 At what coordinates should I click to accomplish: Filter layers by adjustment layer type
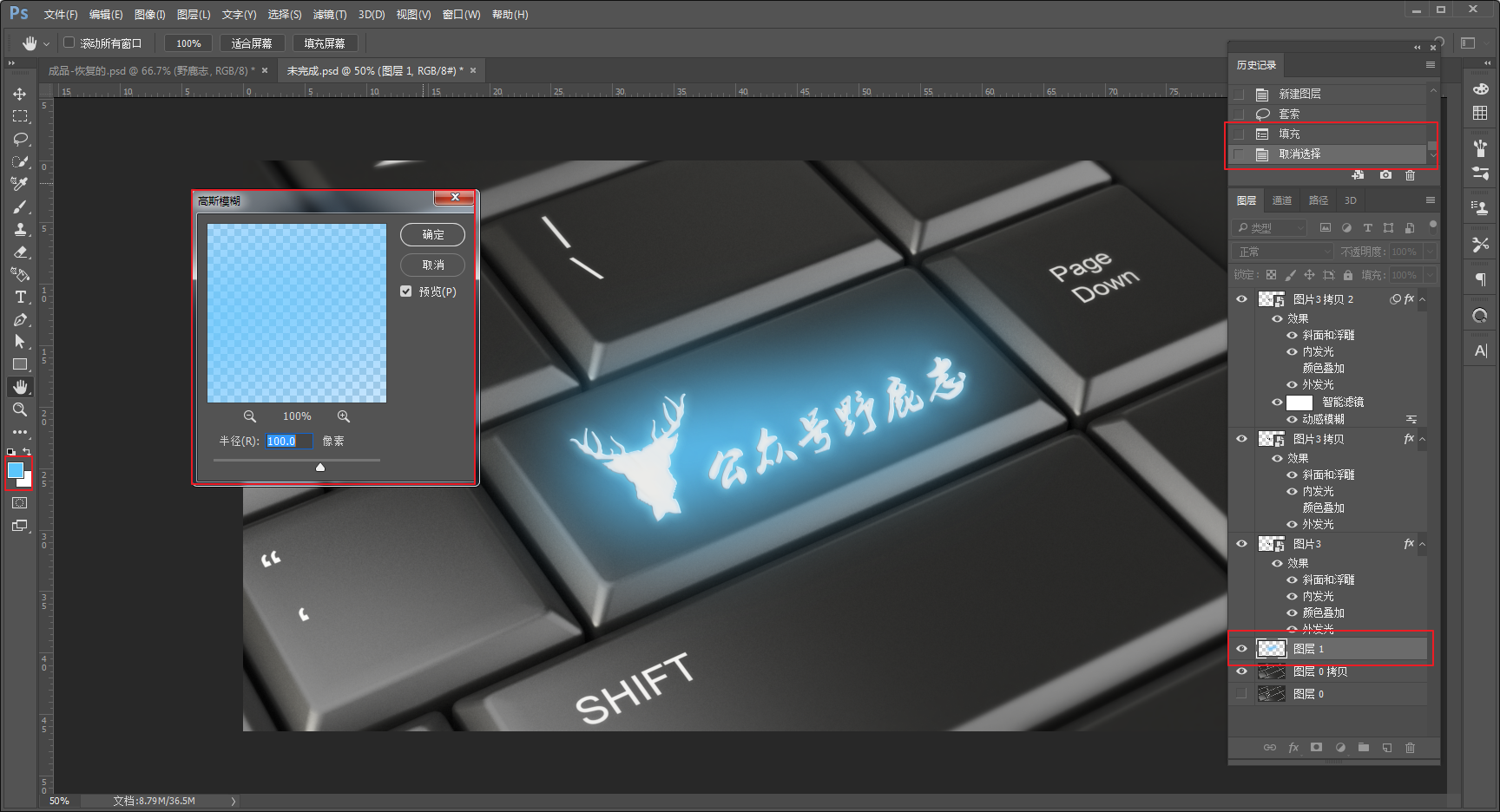(x=1346, y=228)
